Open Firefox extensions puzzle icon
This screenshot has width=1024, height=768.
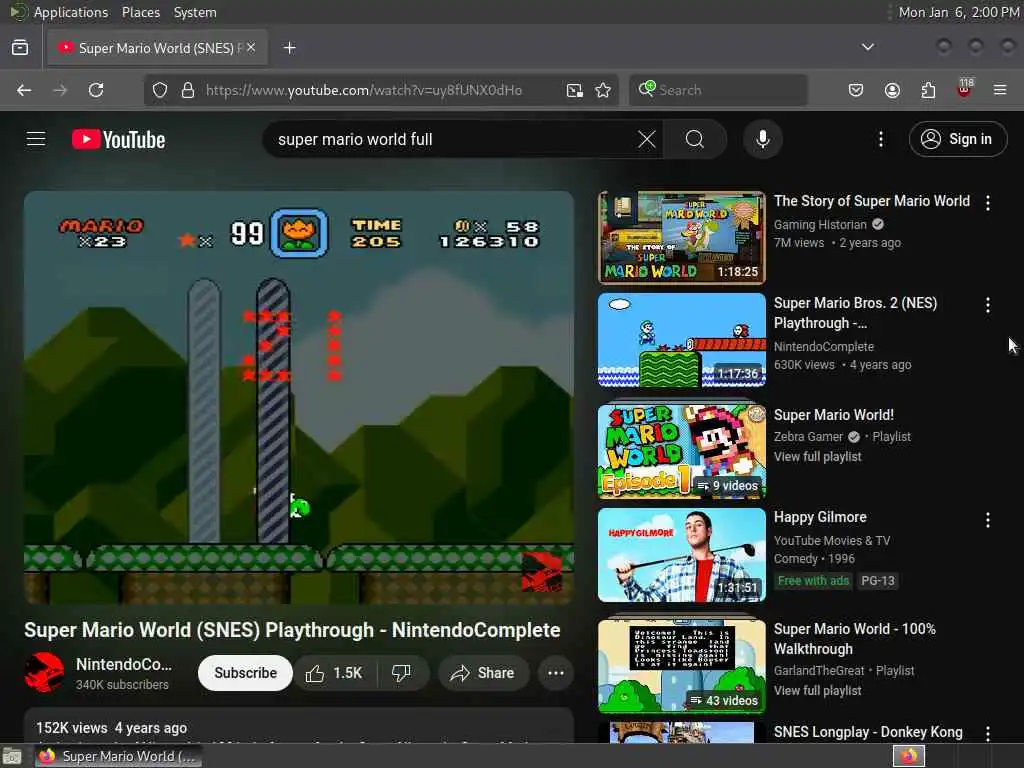click(928, 90)
